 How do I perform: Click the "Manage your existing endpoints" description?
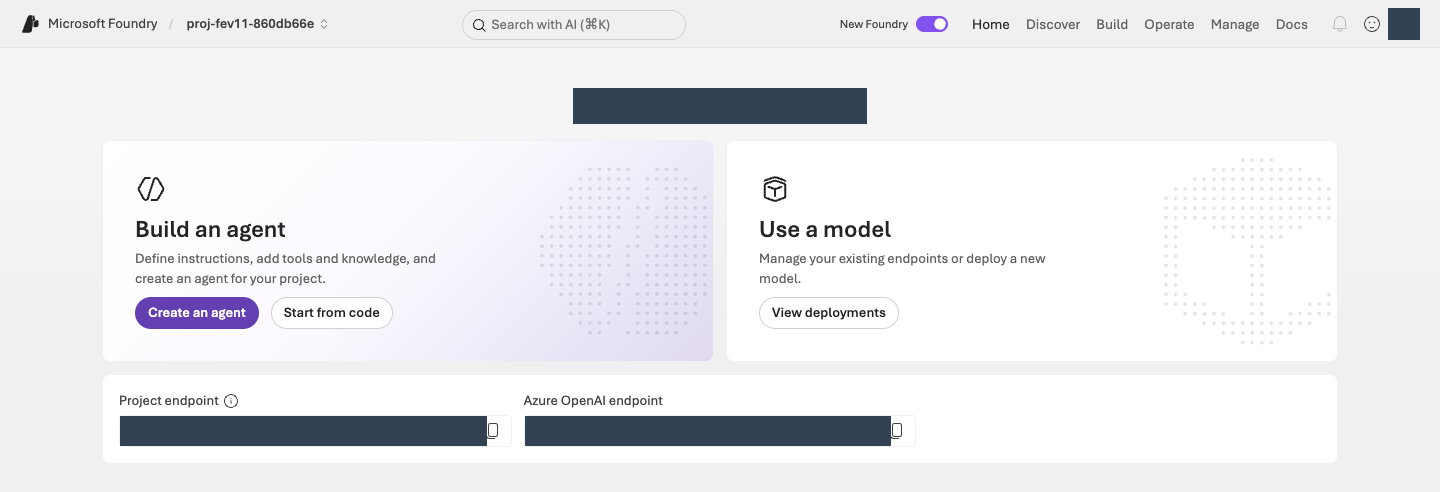click(902, 268)
